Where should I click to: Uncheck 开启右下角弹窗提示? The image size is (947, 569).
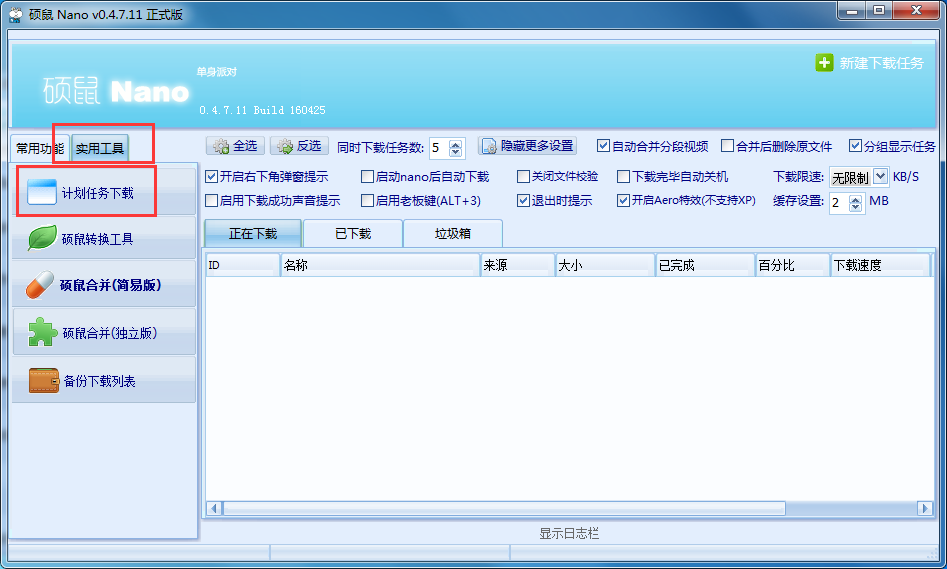coord(211,176)
